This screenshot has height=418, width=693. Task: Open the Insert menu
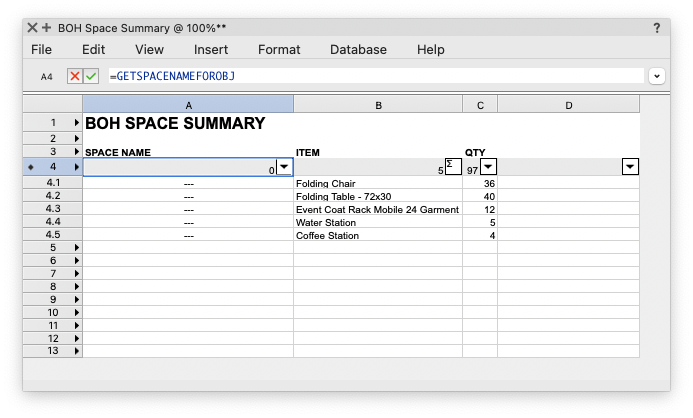[211, 49]
